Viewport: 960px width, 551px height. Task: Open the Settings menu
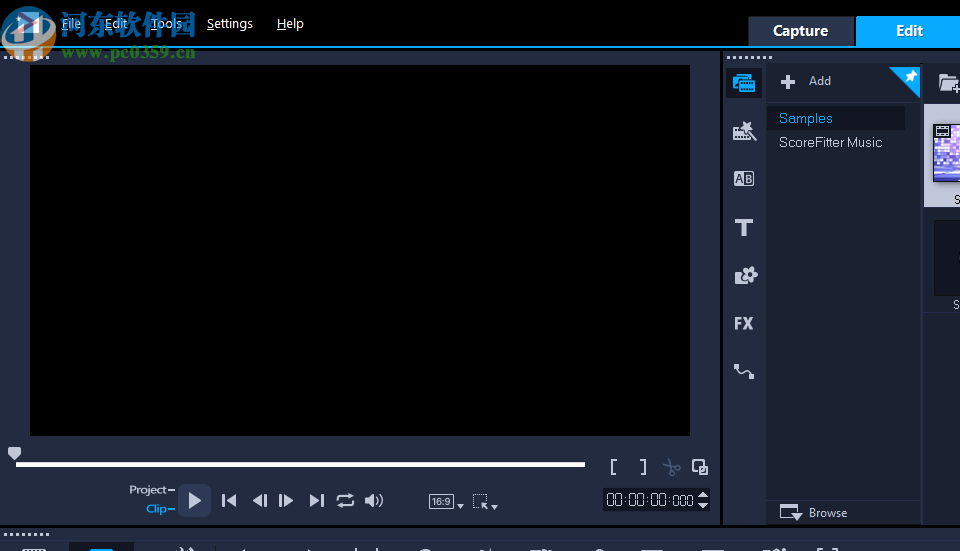coord(230,24)
